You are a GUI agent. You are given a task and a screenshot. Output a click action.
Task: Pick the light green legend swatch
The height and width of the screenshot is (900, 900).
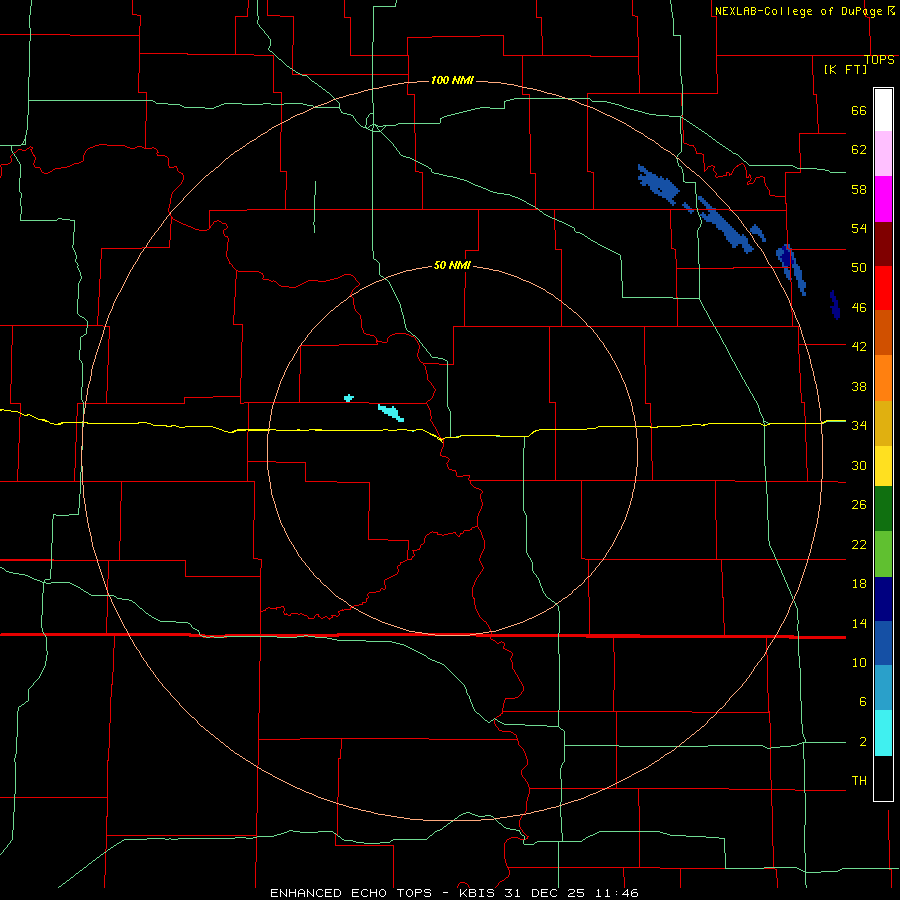pos(883,554)
